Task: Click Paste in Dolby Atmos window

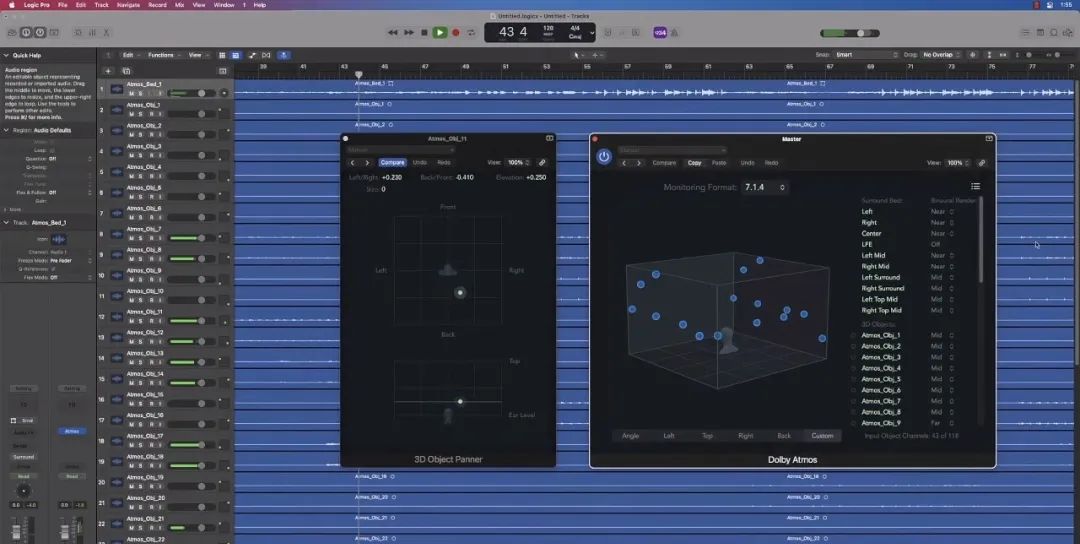Action: click(719, 163)
